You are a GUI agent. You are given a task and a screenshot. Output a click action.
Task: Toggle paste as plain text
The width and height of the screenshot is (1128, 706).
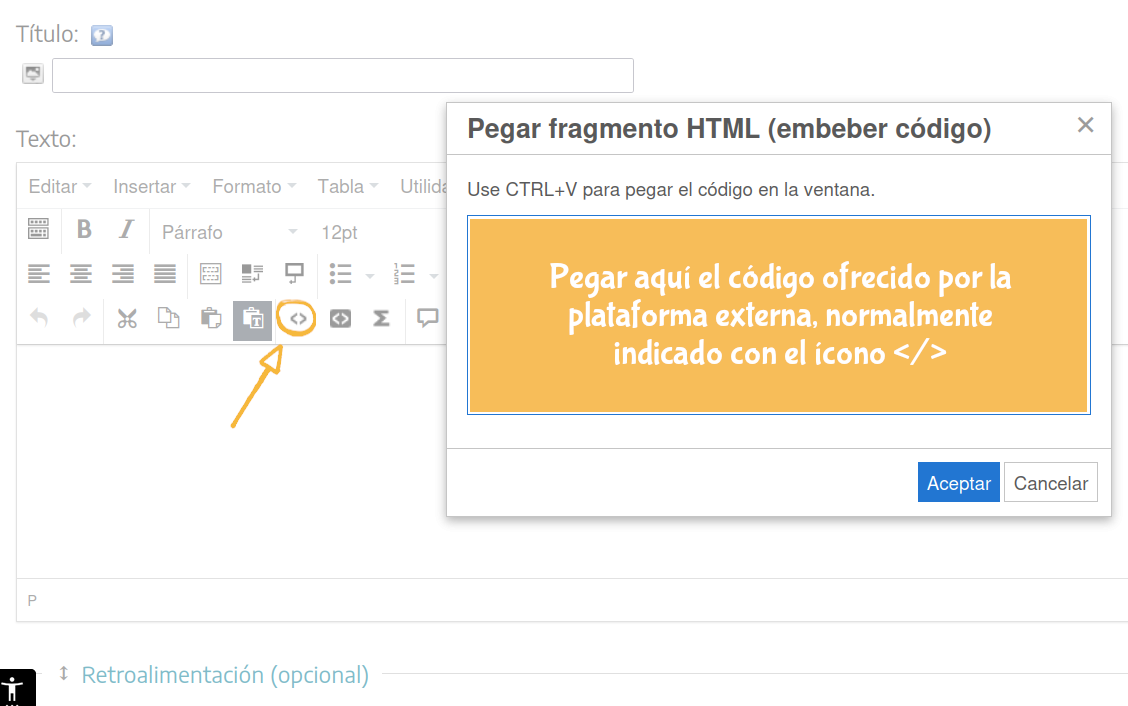tap(253, 319)
